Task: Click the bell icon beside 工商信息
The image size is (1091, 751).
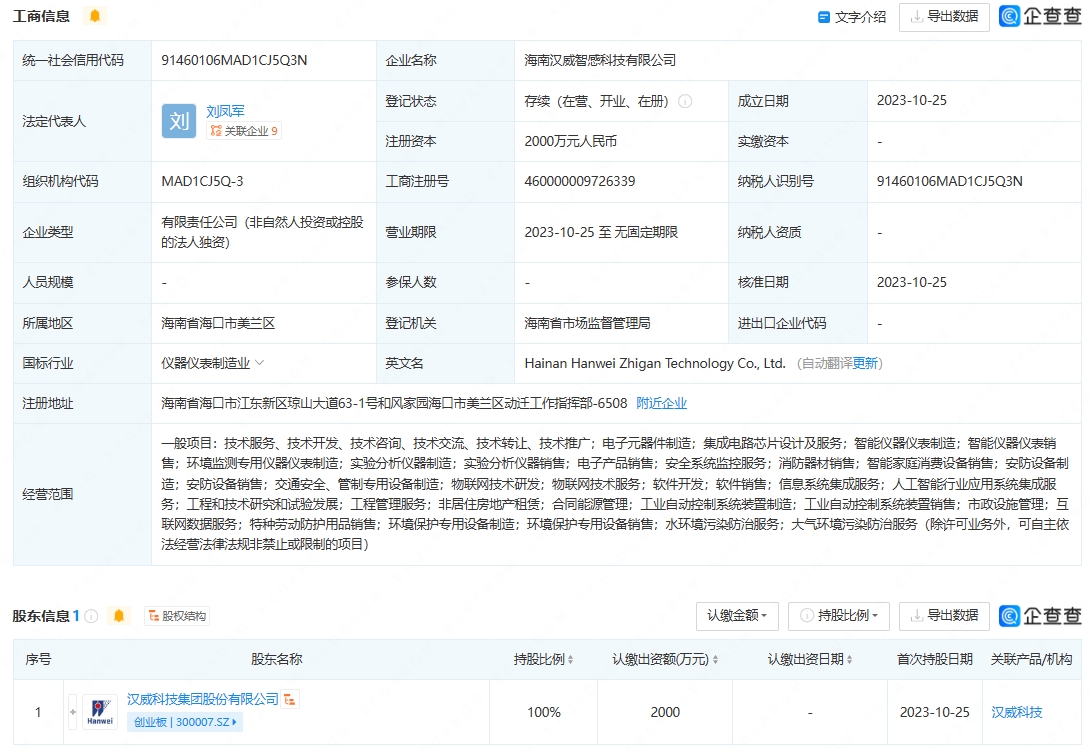Action: click(95, 15)
